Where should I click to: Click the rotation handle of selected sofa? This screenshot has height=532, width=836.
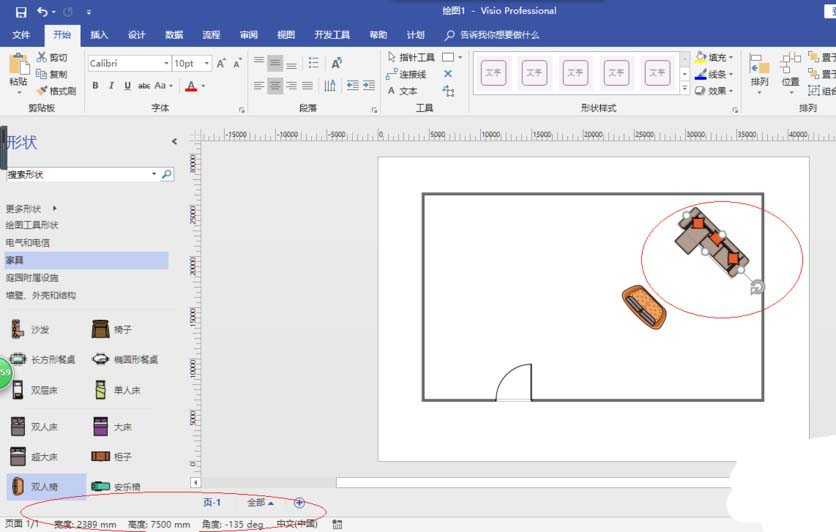pyautogui.click(x=757, y=287)
